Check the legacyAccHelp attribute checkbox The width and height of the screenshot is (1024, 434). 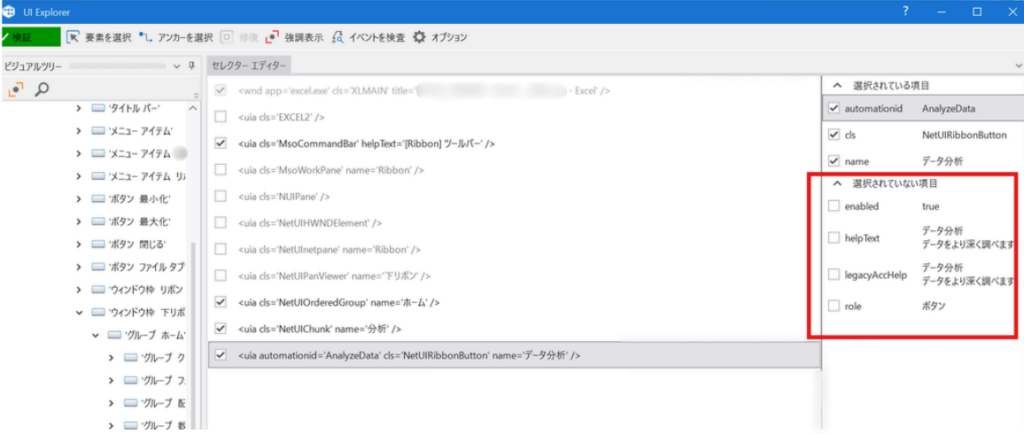(x=833, y=275)
